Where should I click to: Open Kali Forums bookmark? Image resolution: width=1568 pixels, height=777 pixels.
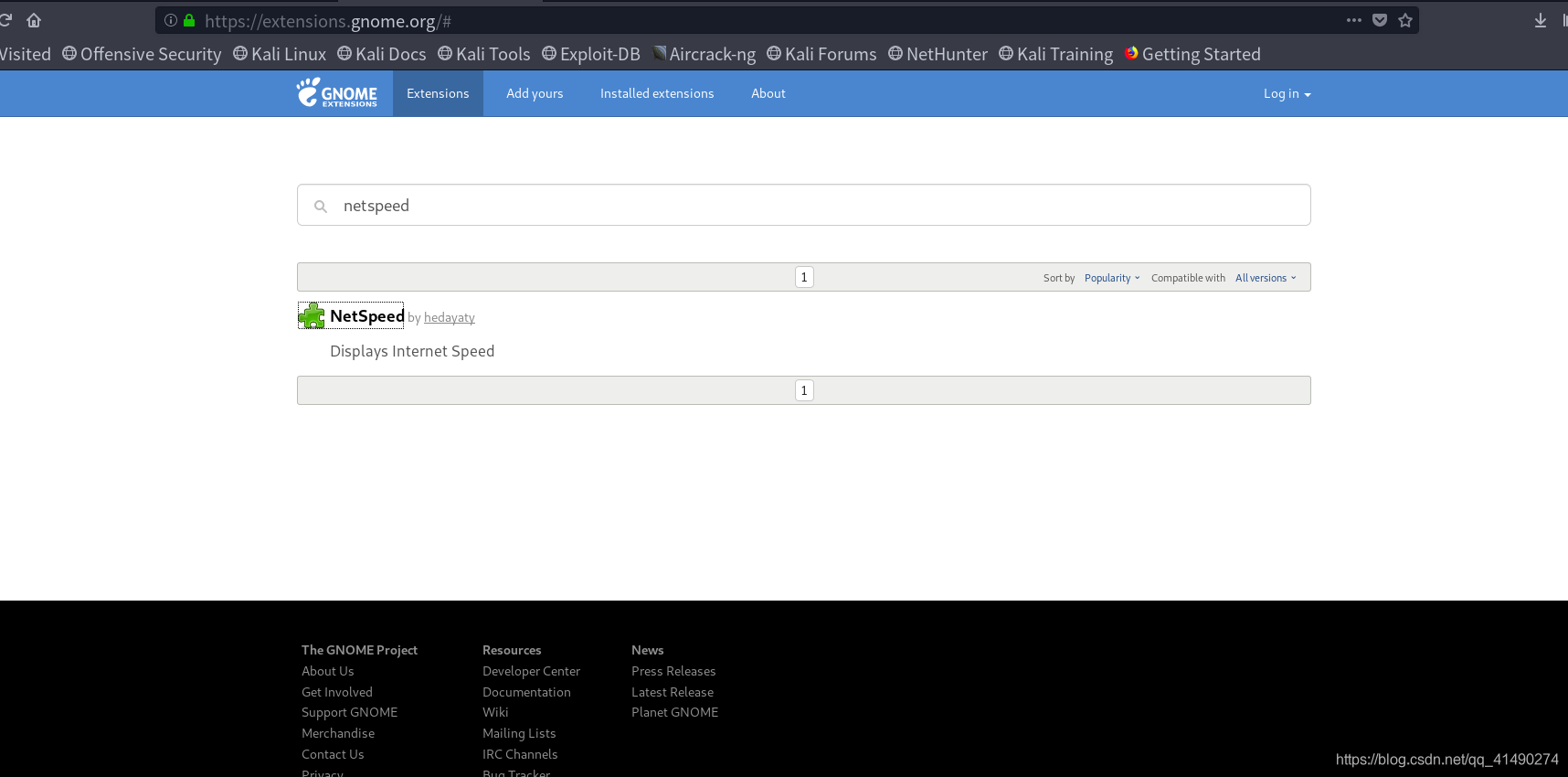[x=821, y=54]
